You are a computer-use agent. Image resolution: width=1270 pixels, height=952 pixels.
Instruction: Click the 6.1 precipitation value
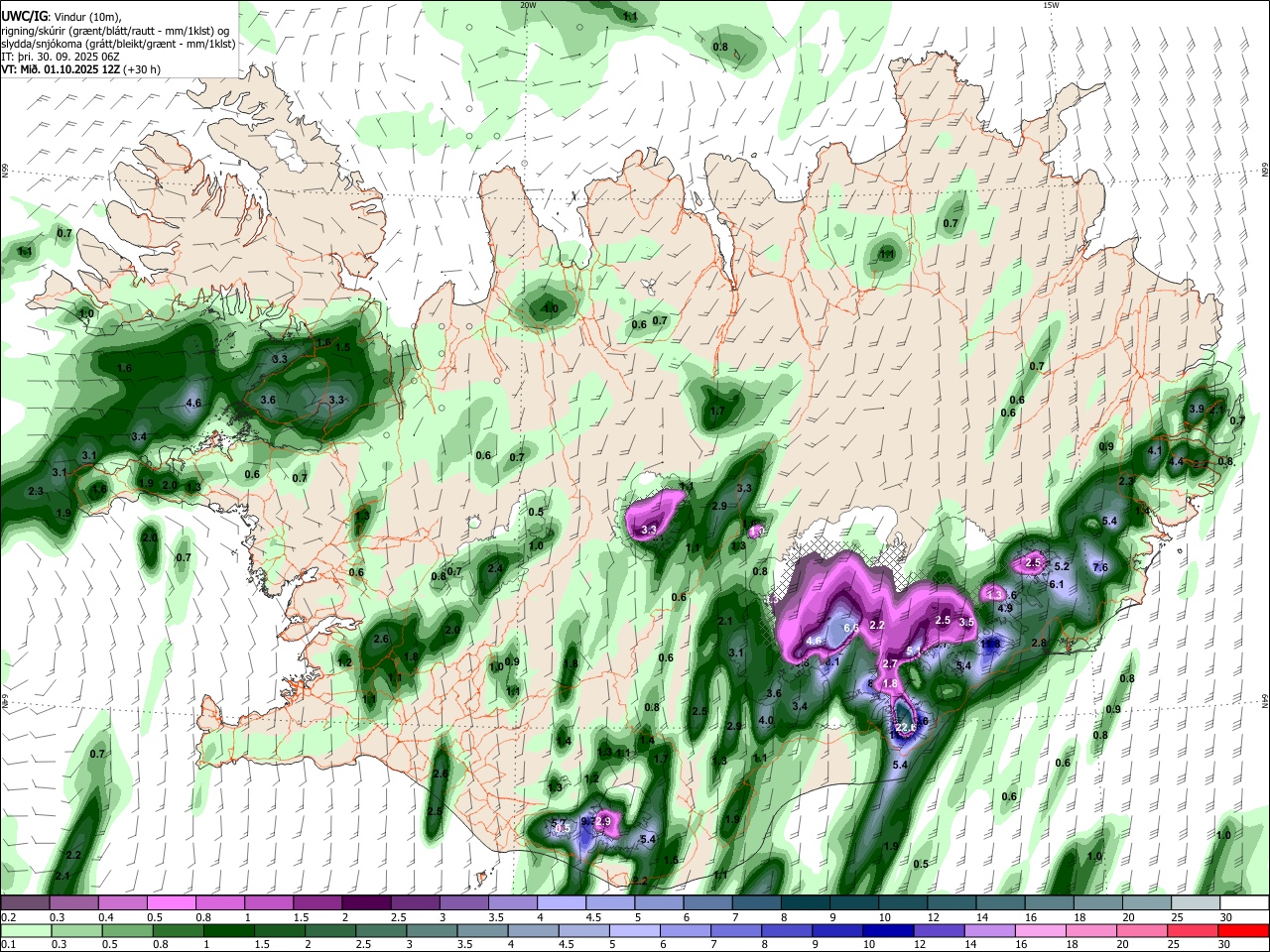[x=1057, y=584]
